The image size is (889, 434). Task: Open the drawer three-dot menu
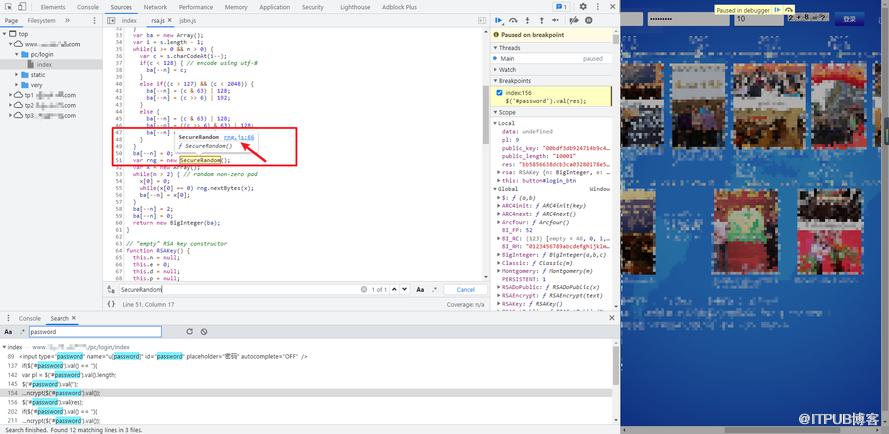[9, 318]
